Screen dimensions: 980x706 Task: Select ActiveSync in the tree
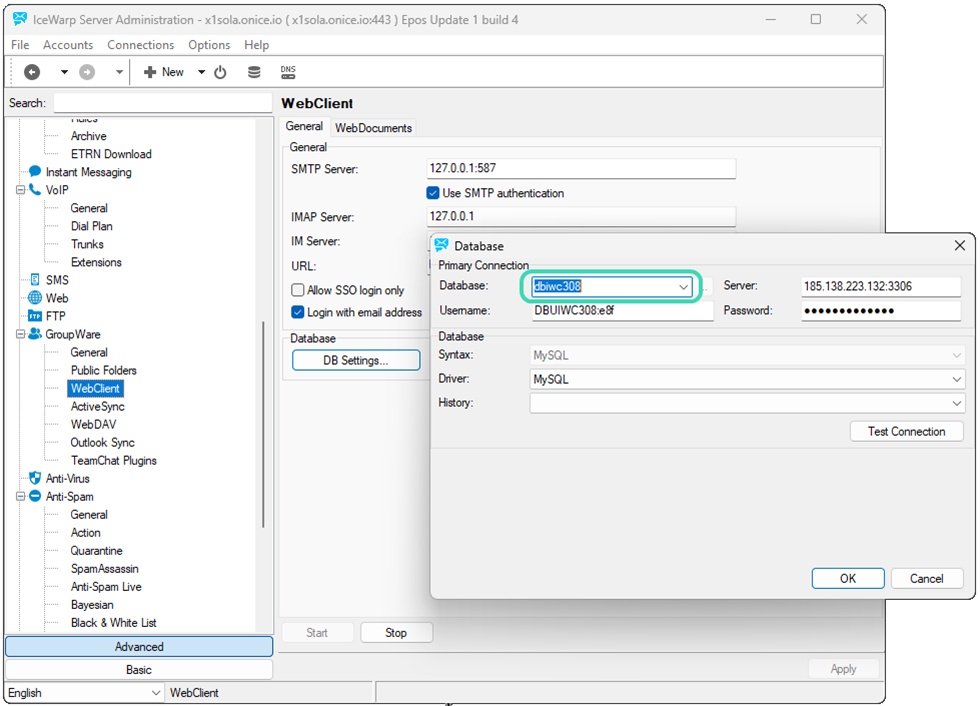(98, 407)
